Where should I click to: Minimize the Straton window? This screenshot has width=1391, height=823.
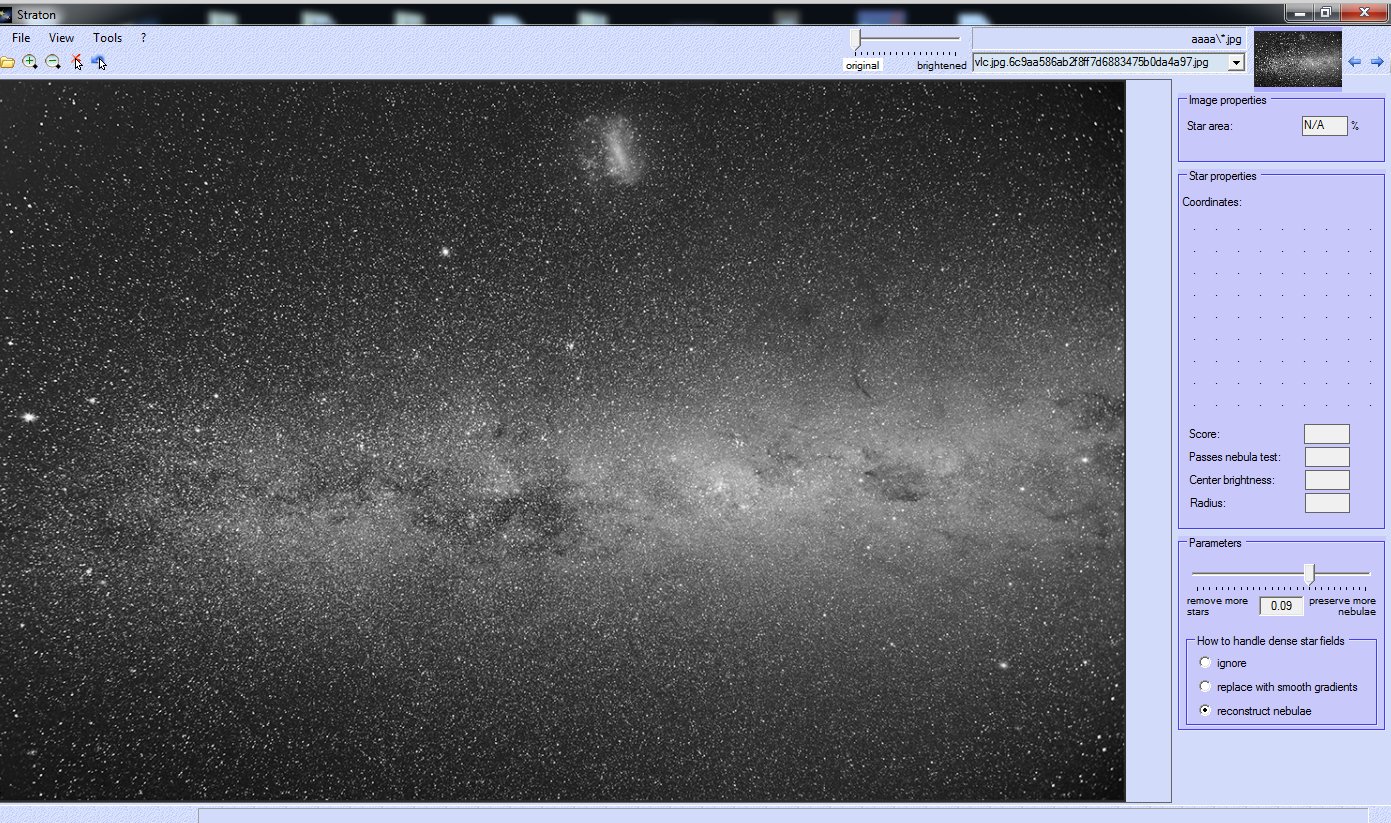tap(1300, 12)
